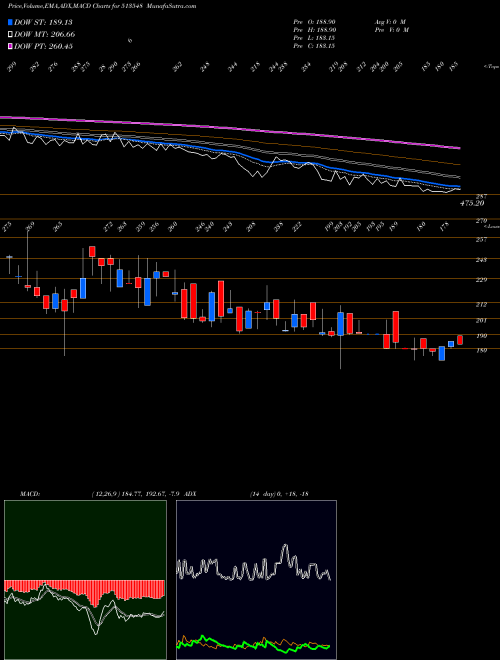This screenshot has height=660, width=500.
Task: Click the MACD (12,26,9) values text
Action: [x=136, y=494]
